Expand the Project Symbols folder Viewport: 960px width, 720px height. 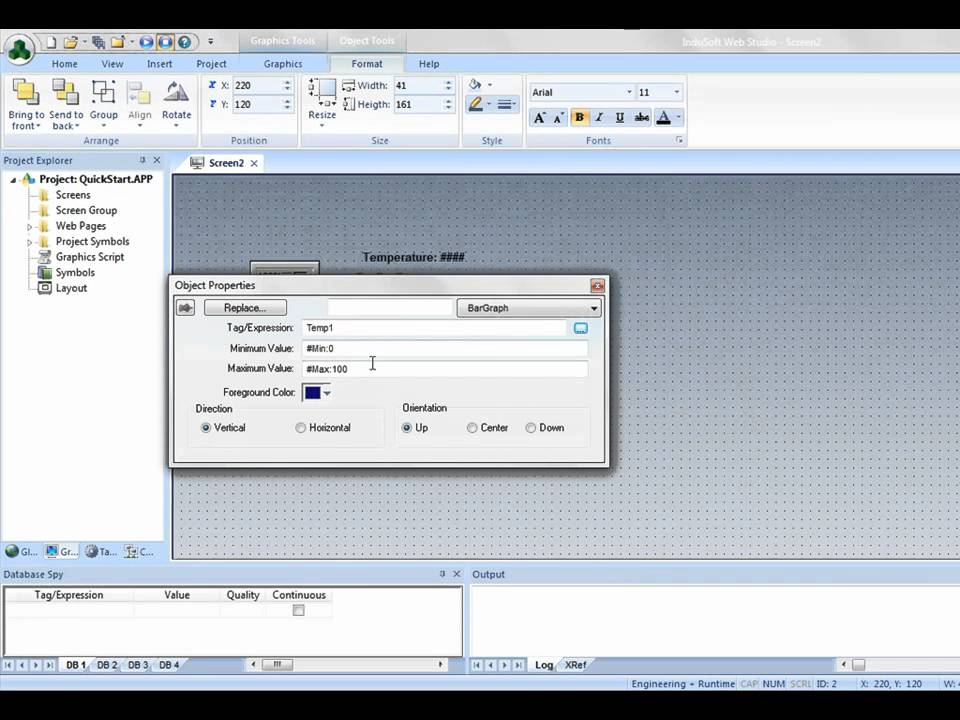click(x=29, y=242)
